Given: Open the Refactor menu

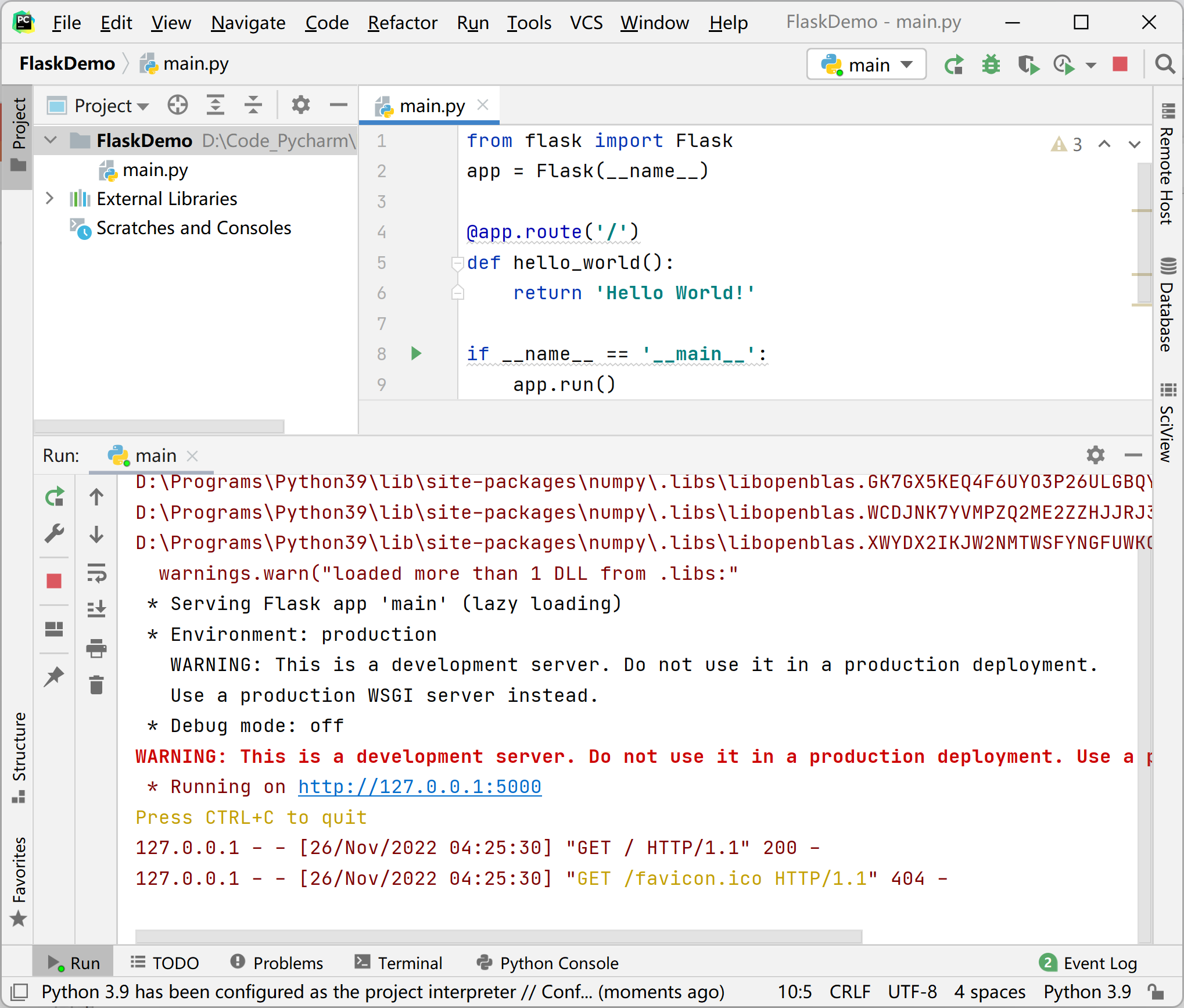Looking at the screenshot, I should pos(402,23).
